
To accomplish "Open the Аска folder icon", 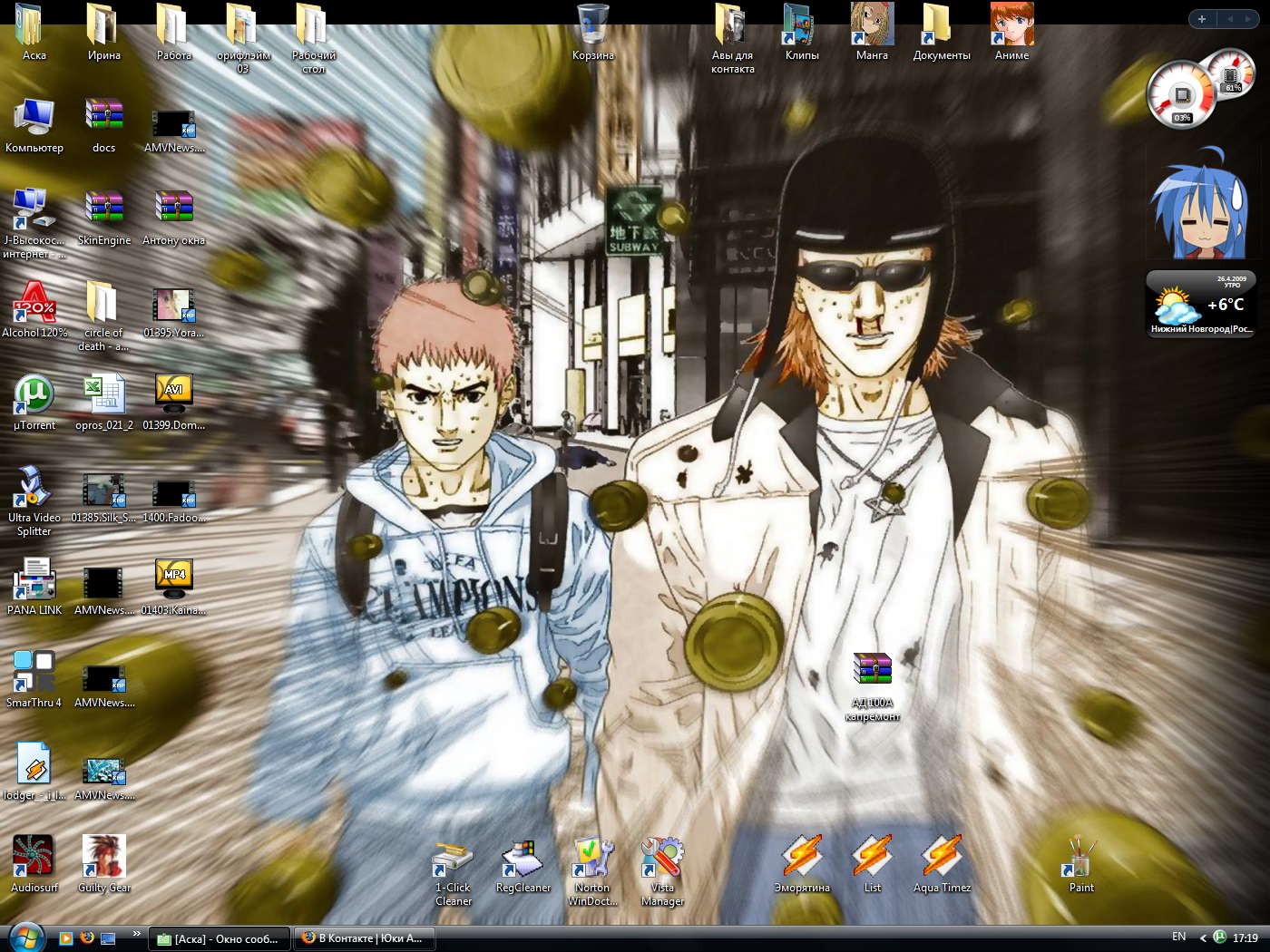I will (30, 25).
